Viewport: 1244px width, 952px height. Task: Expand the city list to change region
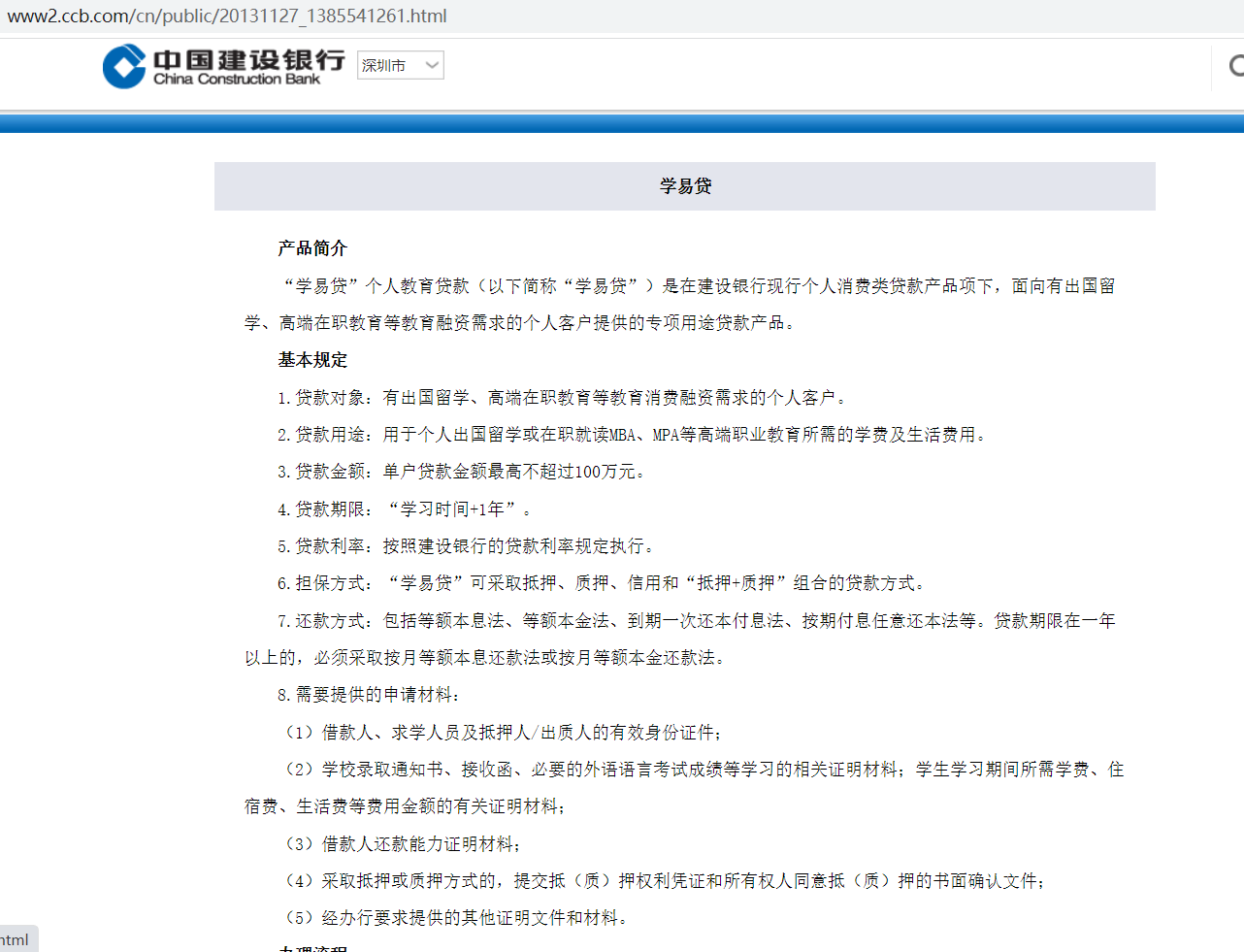pyautogui.click(x=400, y=65)
